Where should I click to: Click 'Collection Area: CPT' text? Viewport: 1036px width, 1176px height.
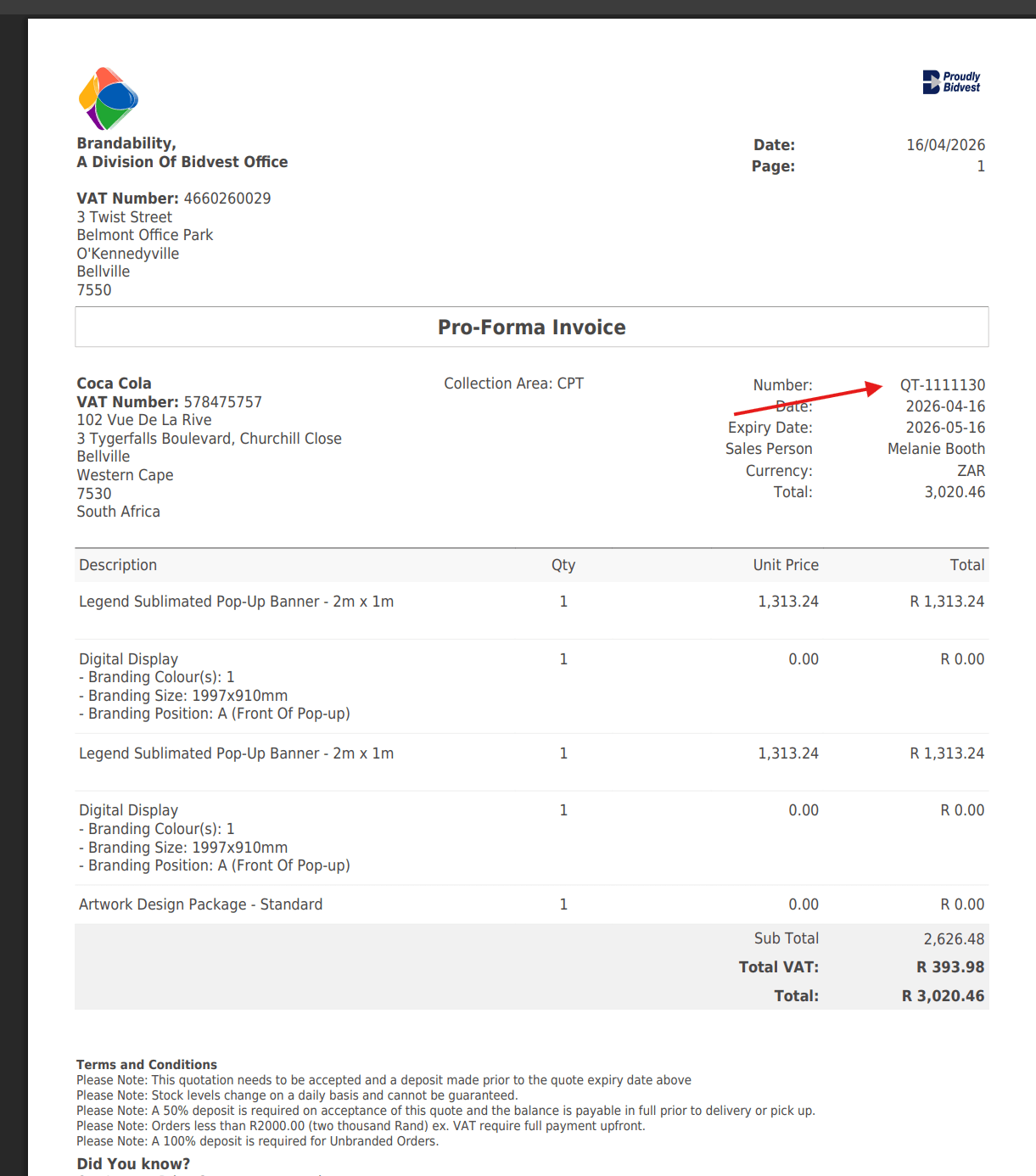pos(514,384)
